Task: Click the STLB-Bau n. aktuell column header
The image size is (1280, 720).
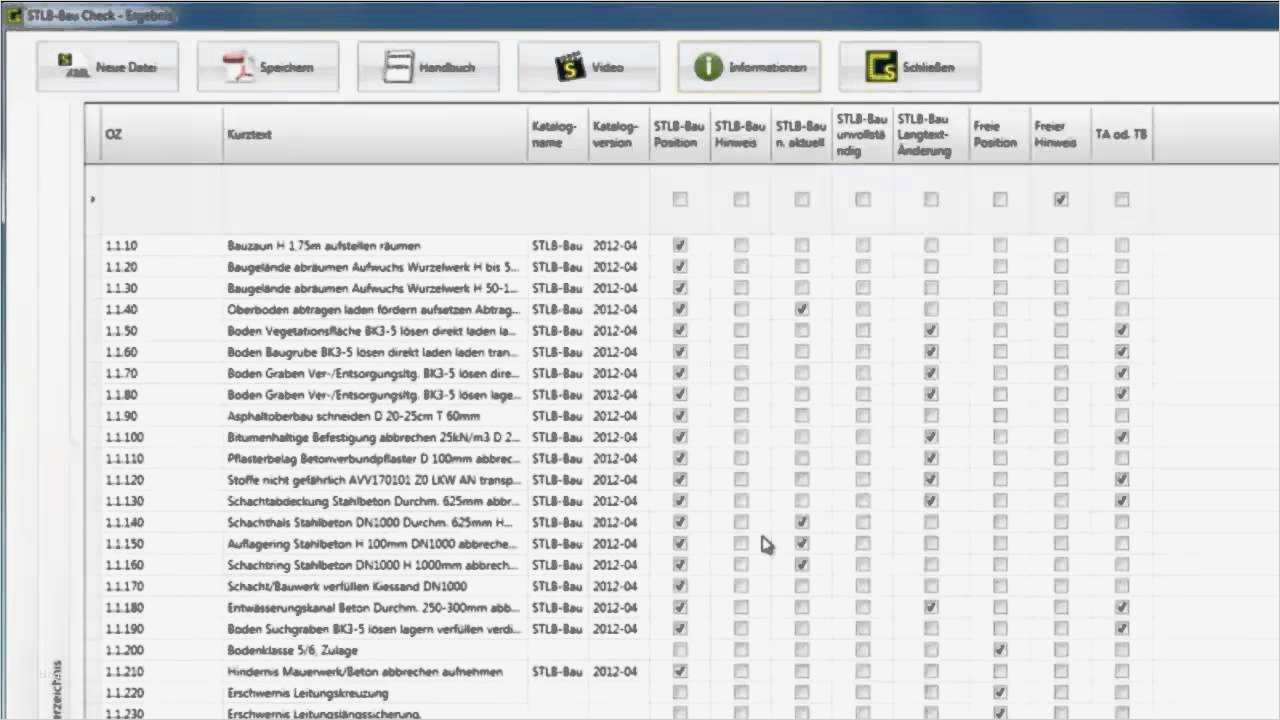Action: click(x=802, y=134)
